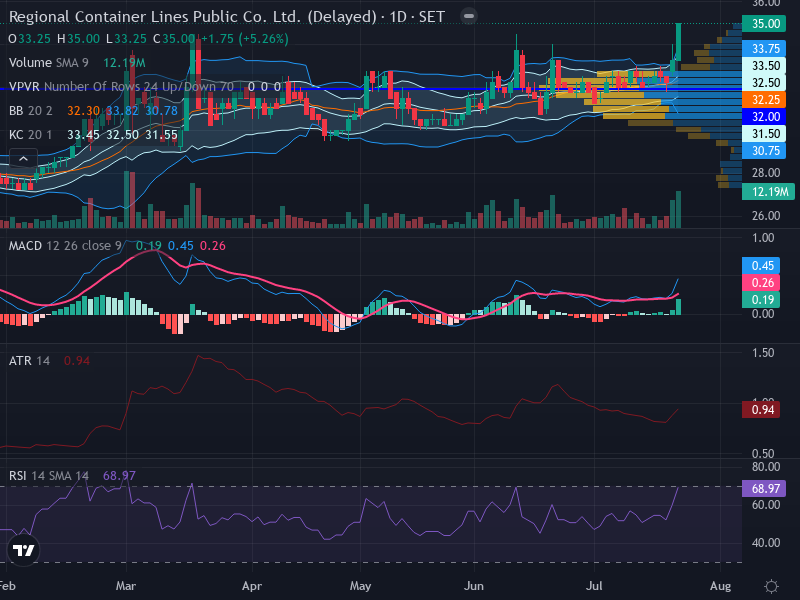Click the 68.97 value in RSI legend

tap(119, 476)
